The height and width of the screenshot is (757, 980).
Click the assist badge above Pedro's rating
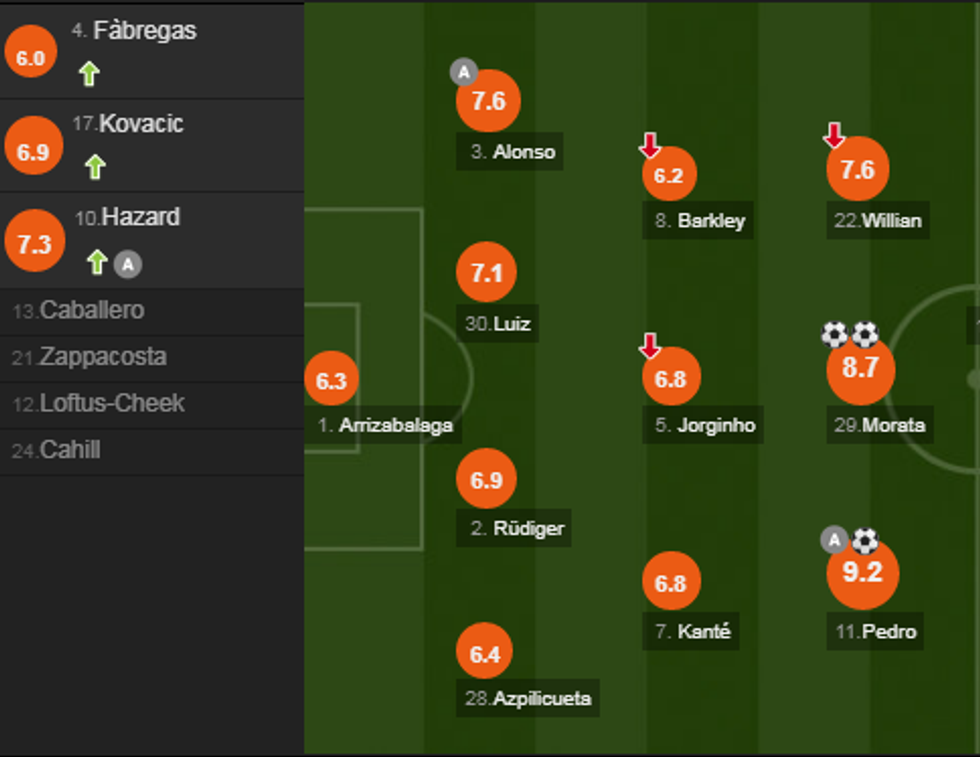point(834,541)
